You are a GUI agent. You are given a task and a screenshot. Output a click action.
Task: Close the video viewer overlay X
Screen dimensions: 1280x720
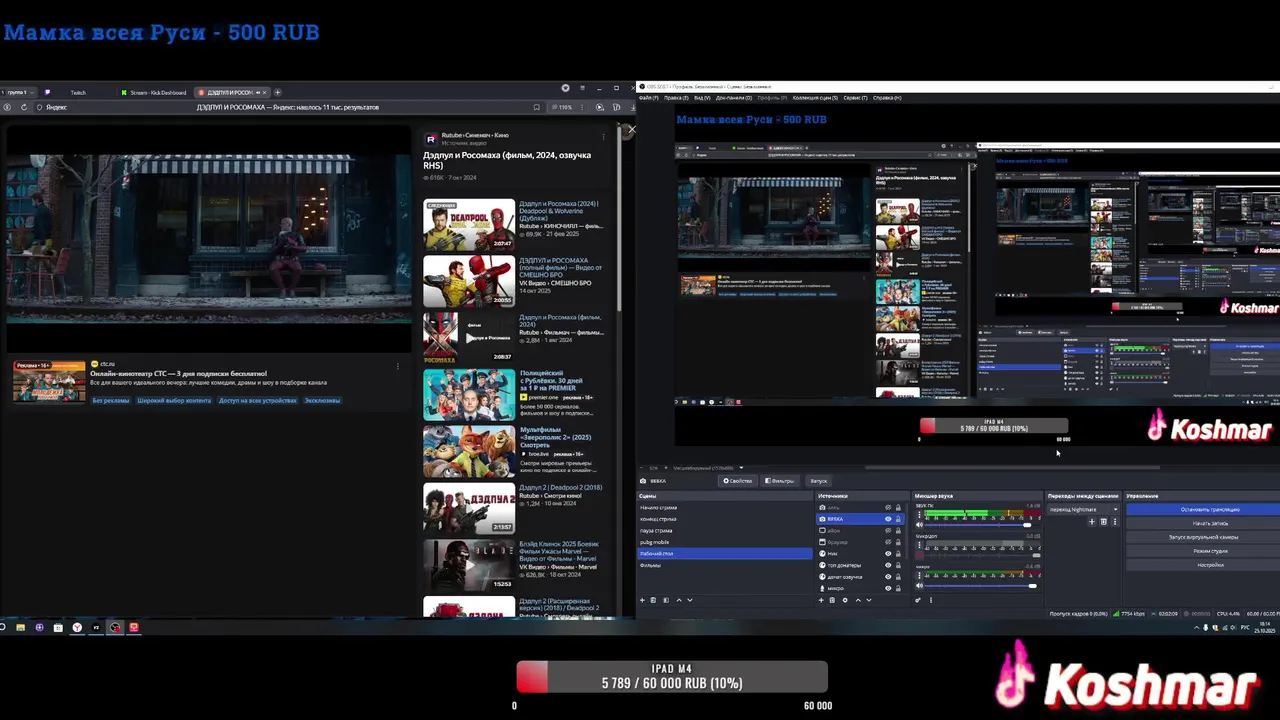[630, 130]
